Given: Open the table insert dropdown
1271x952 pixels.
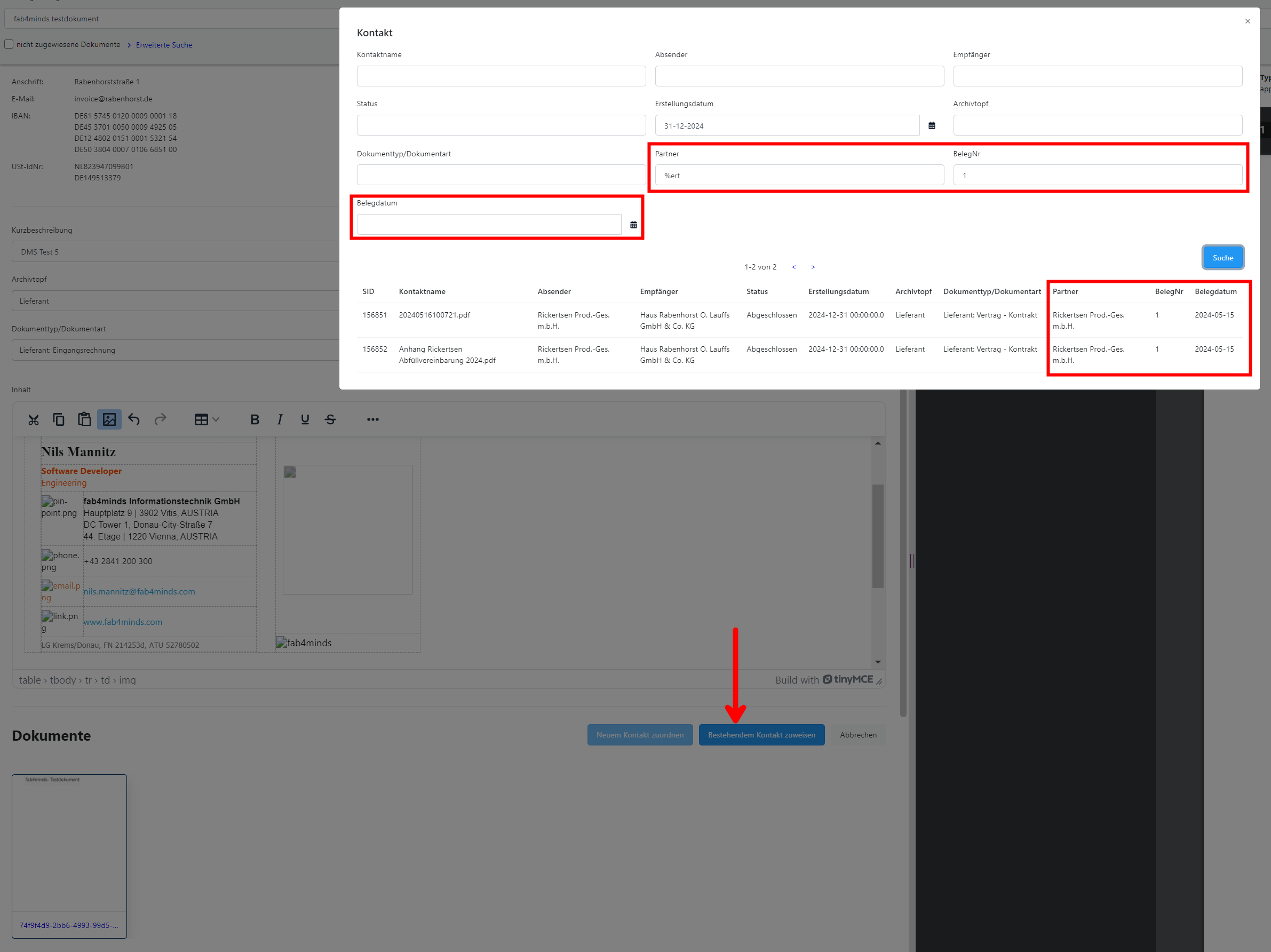Looking at the screenshot, I should click(x=206, y=419).
